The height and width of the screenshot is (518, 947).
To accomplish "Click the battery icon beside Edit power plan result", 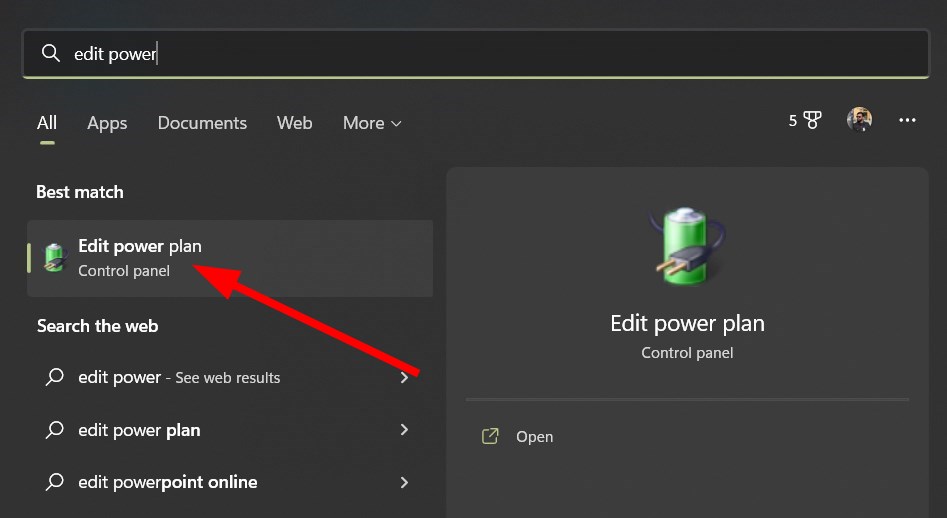I will click(x=55, y=258).
